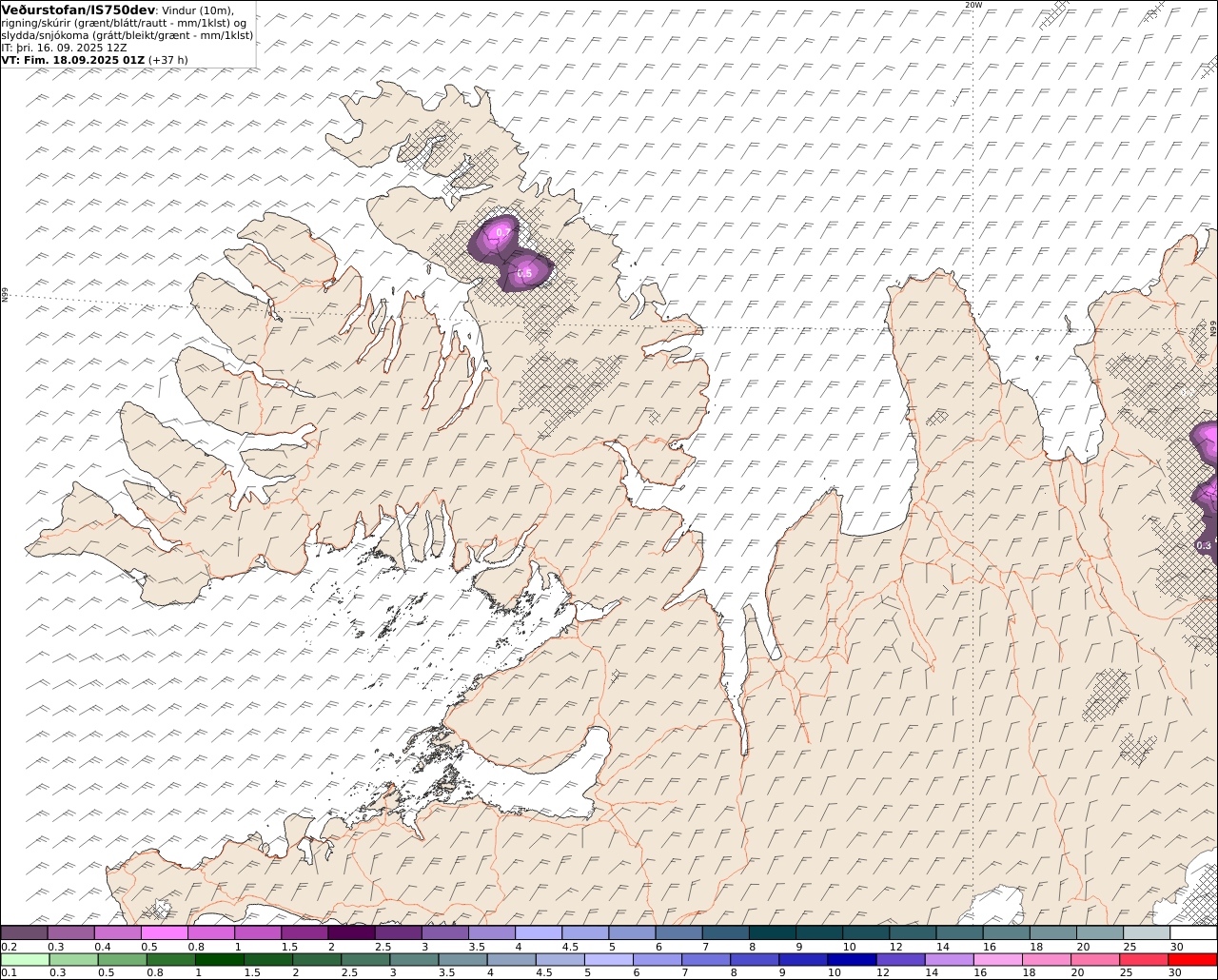Select the darkest purple upper swatch between 2 and 2.5
This screenshot has height=980, width=1218.
tap(351, 932)
